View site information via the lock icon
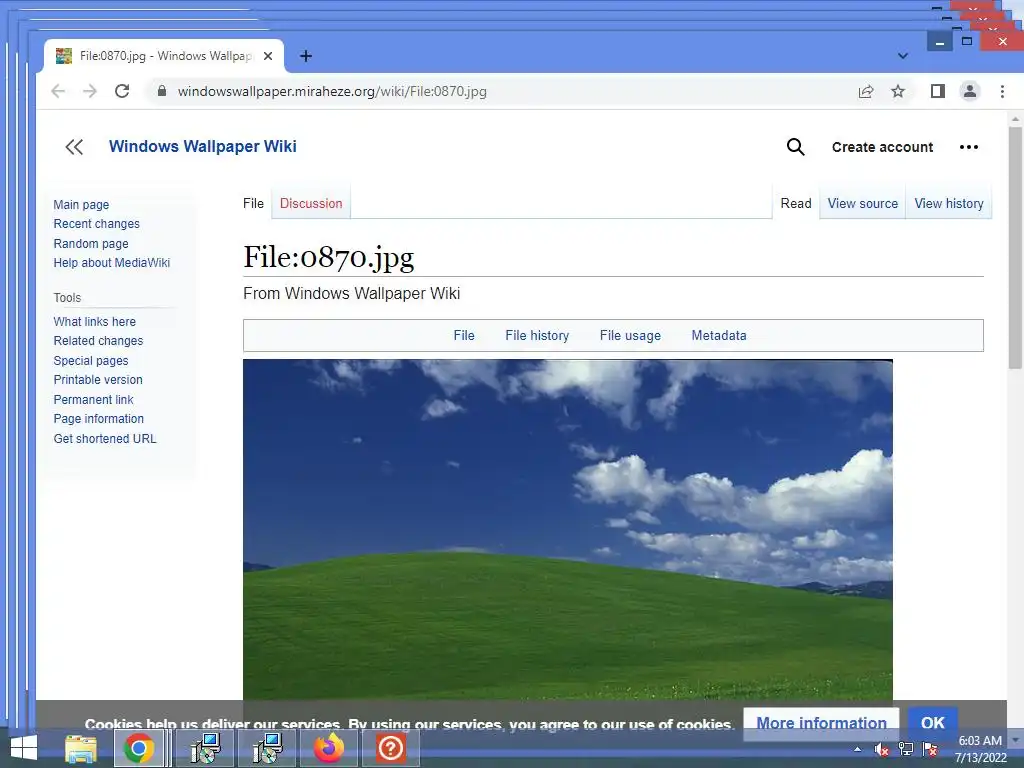 162,91
